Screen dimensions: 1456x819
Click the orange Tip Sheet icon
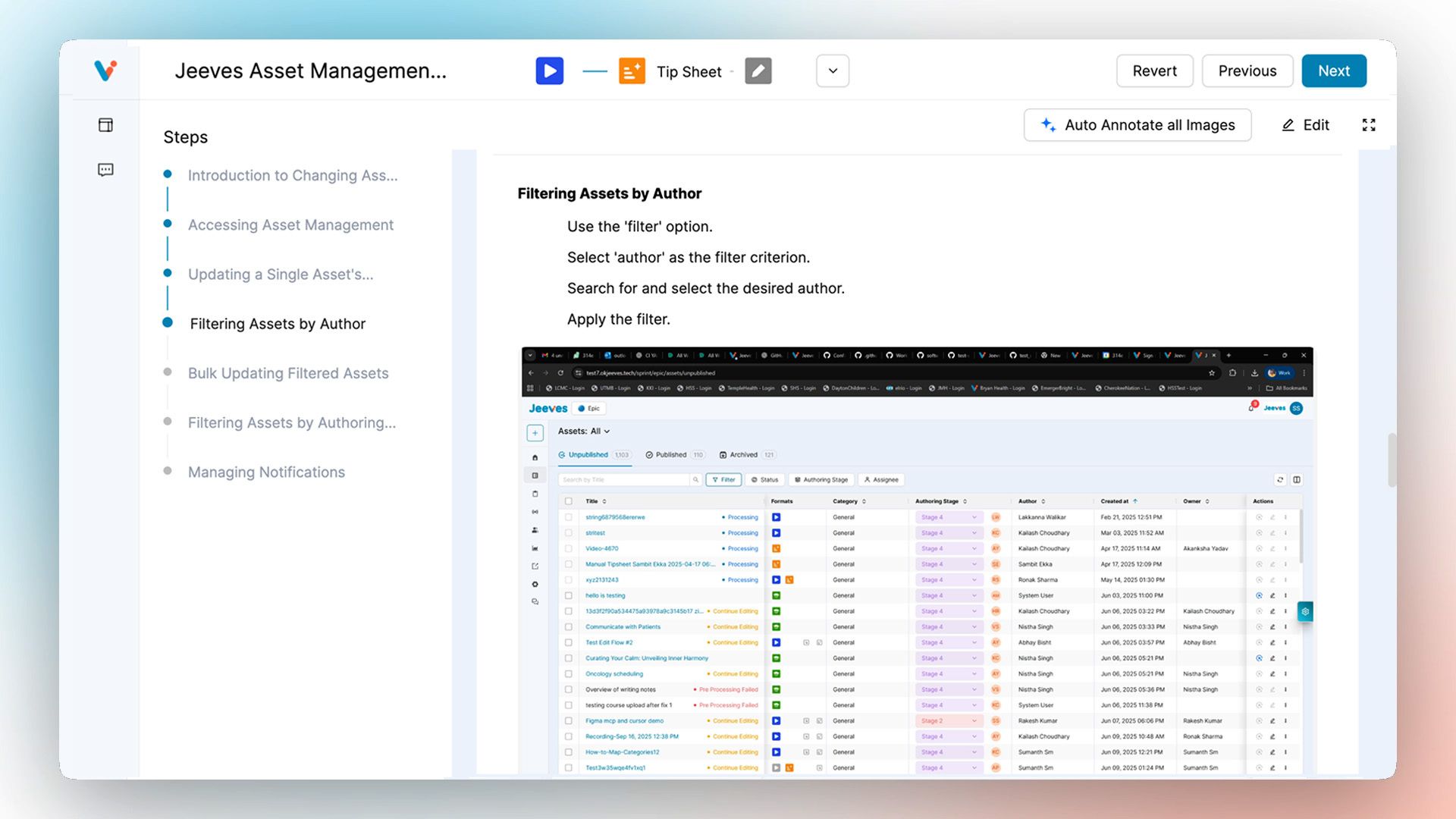pyautogui.click(x=632, y=71)
